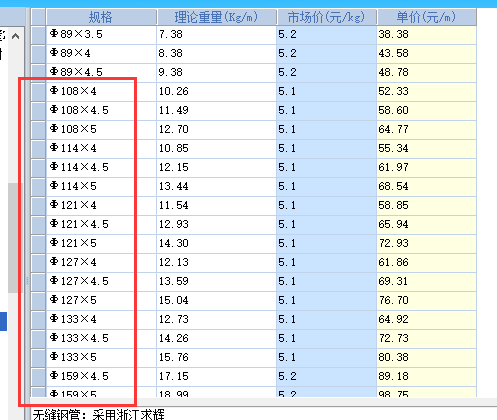This screenshot has height=420, width=497.
Task: Click unit price 68.54 cell
Action: pyautogui.click(x=427, y=186)
